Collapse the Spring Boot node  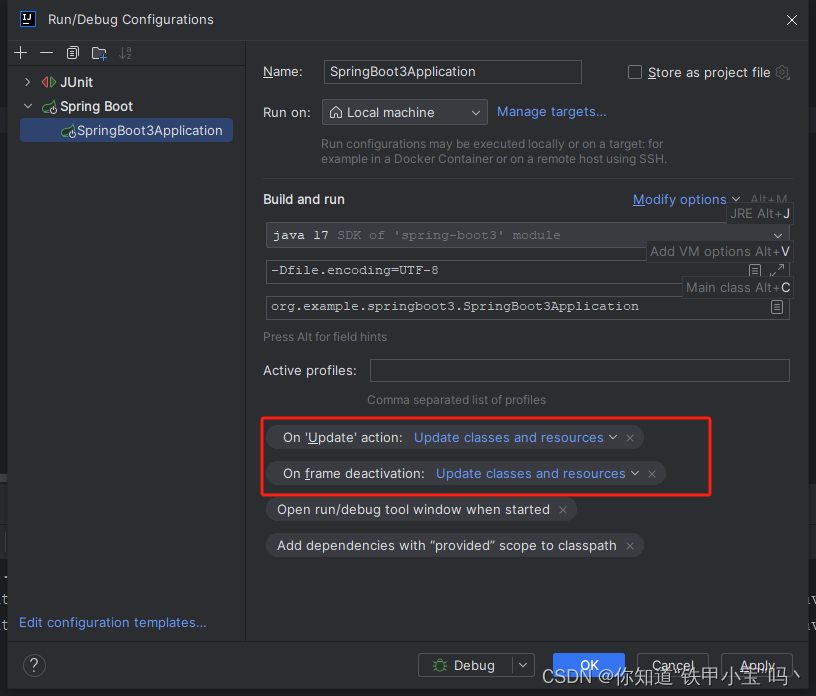(28, 106)
